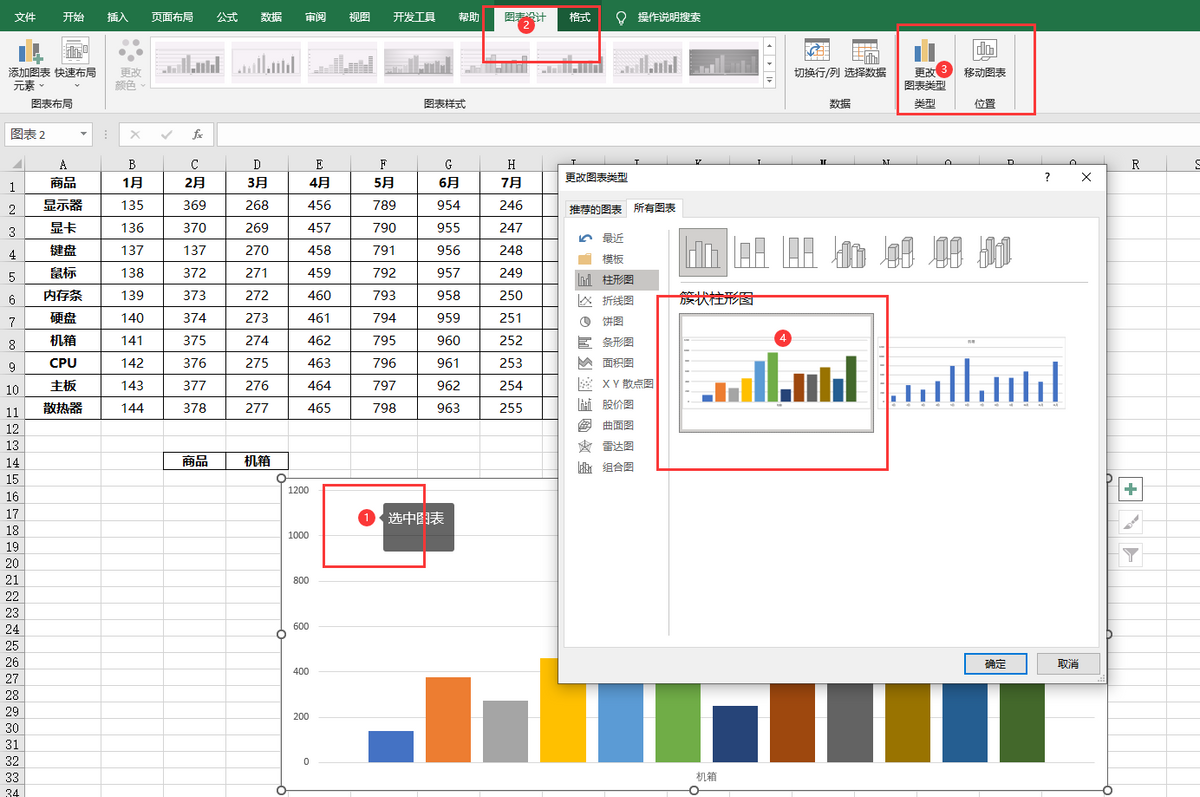Click 操作说明搜索 search box
The image size is (1200, 797).
[669, 18]
